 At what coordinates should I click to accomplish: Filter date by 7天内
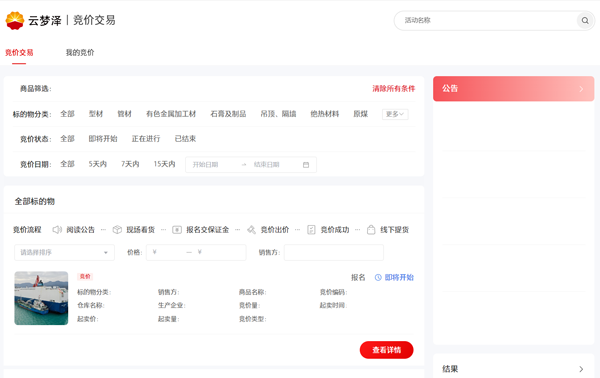[130, 164]
